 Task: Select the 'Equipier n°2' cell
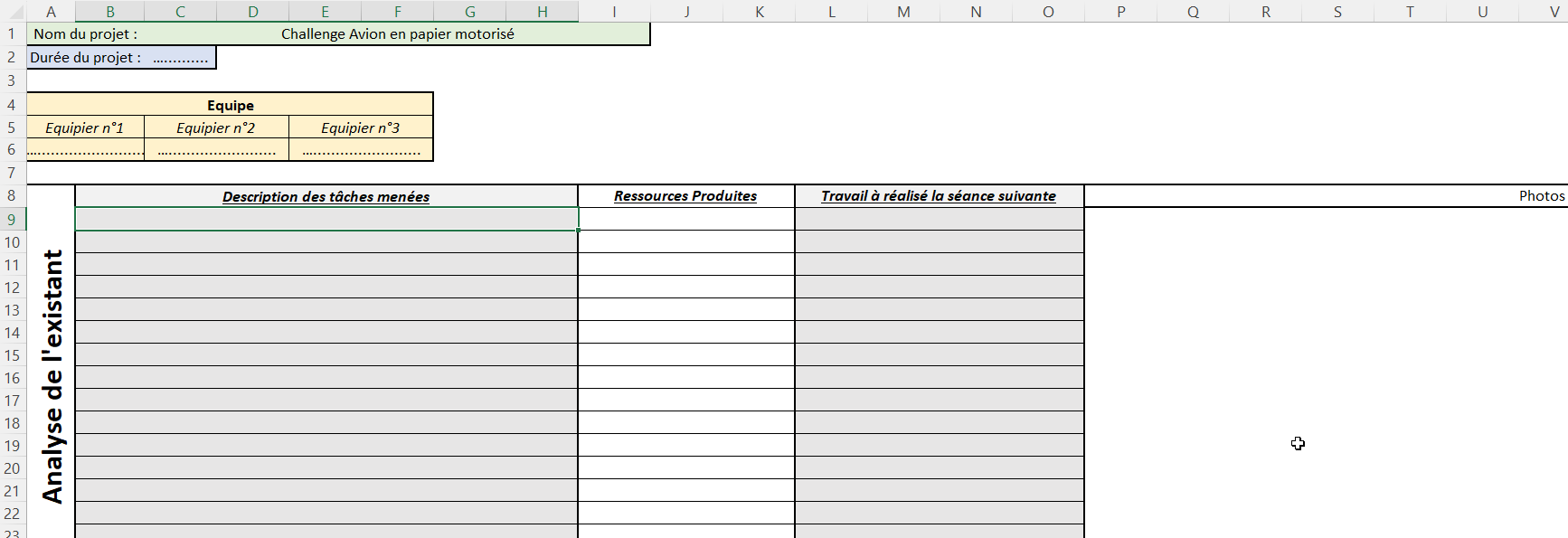tap(216, 127)
